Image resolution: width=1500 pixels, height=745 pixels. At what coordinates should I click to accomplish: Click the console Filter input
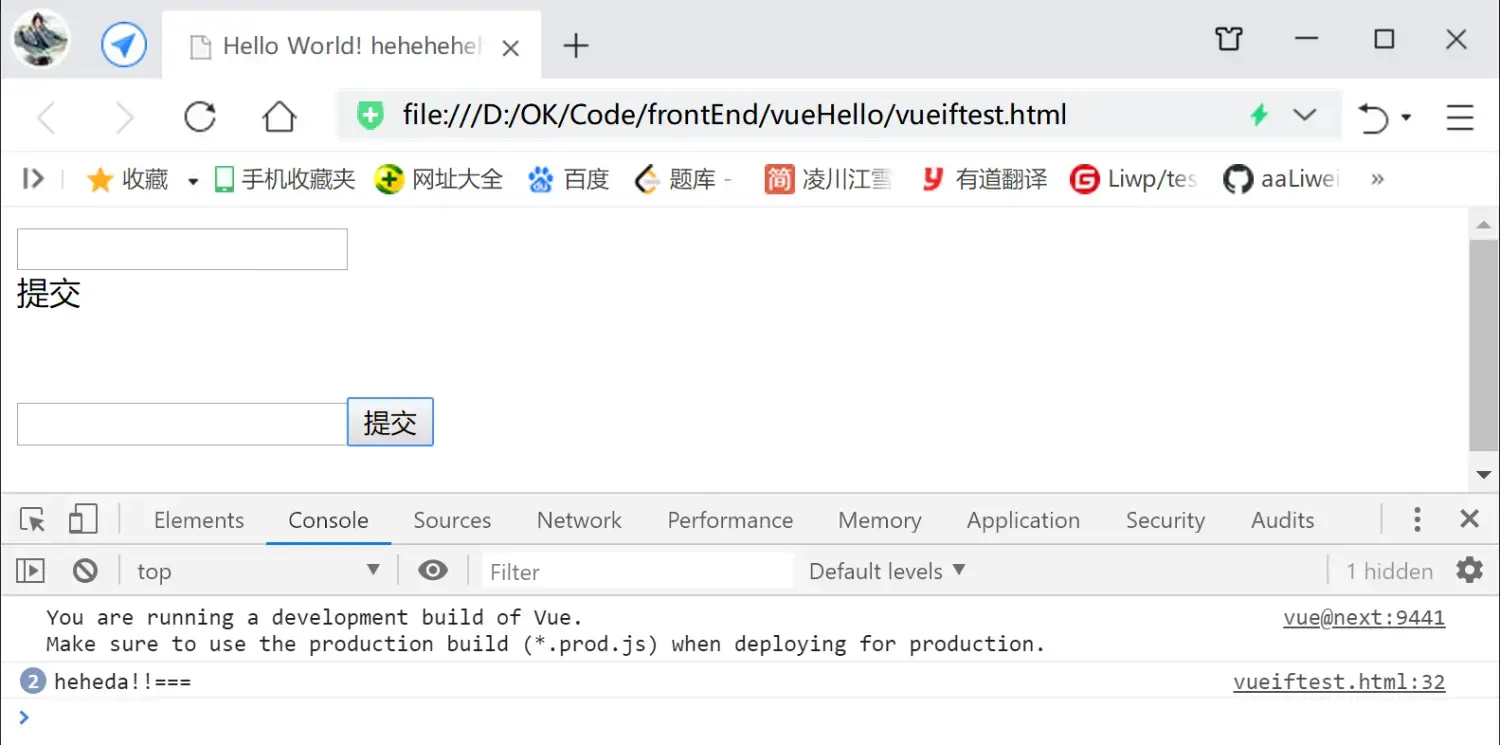(637, 571)
